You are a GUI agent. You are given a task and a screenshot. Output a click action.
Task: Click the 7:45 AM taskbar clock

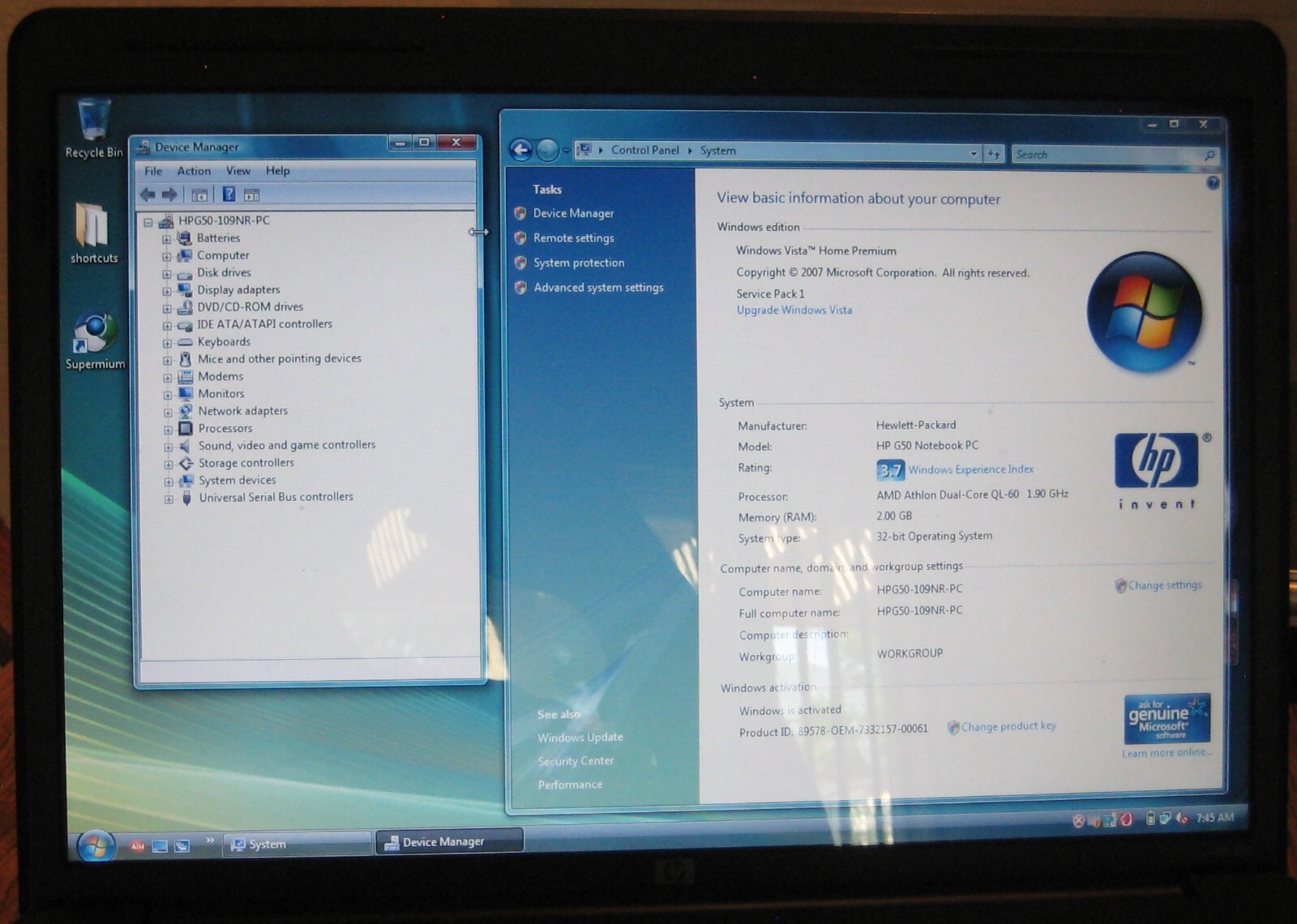tap(1215, 818)
